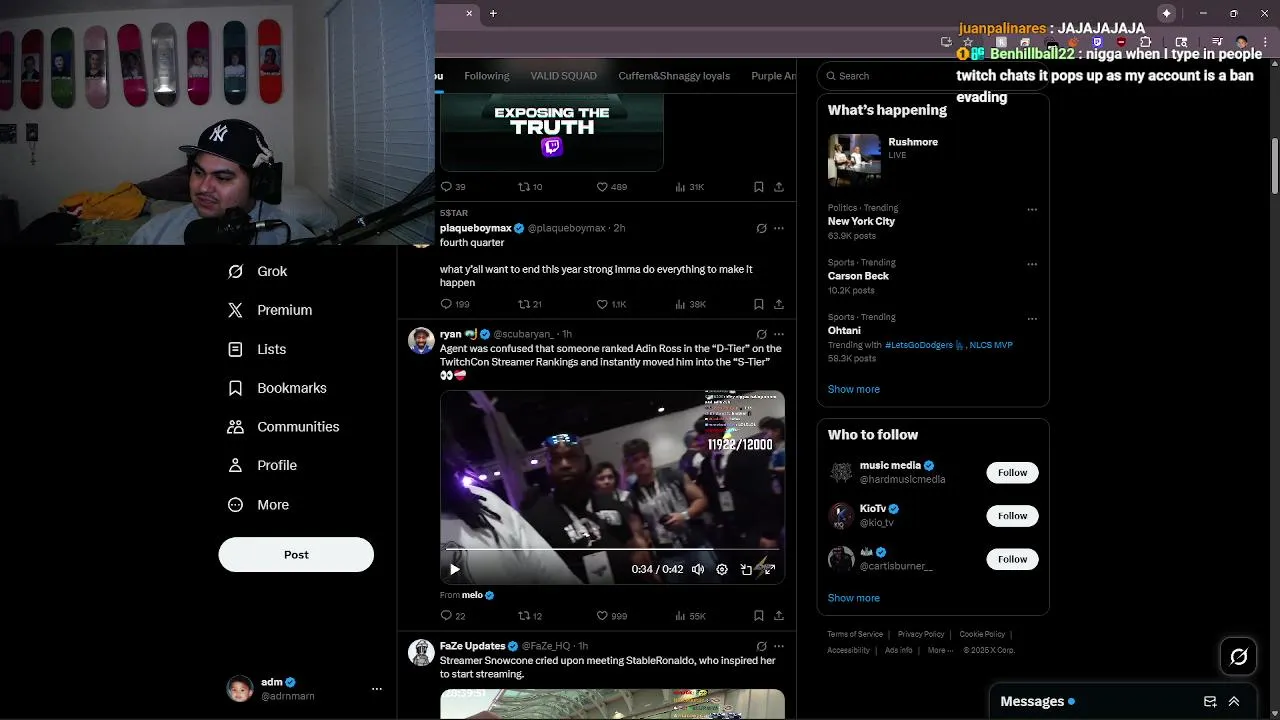This screenshot has height=720, width=1280.
Task: Bookmark plaqueboymax fourth quarter post
Action: click(759, 304)
